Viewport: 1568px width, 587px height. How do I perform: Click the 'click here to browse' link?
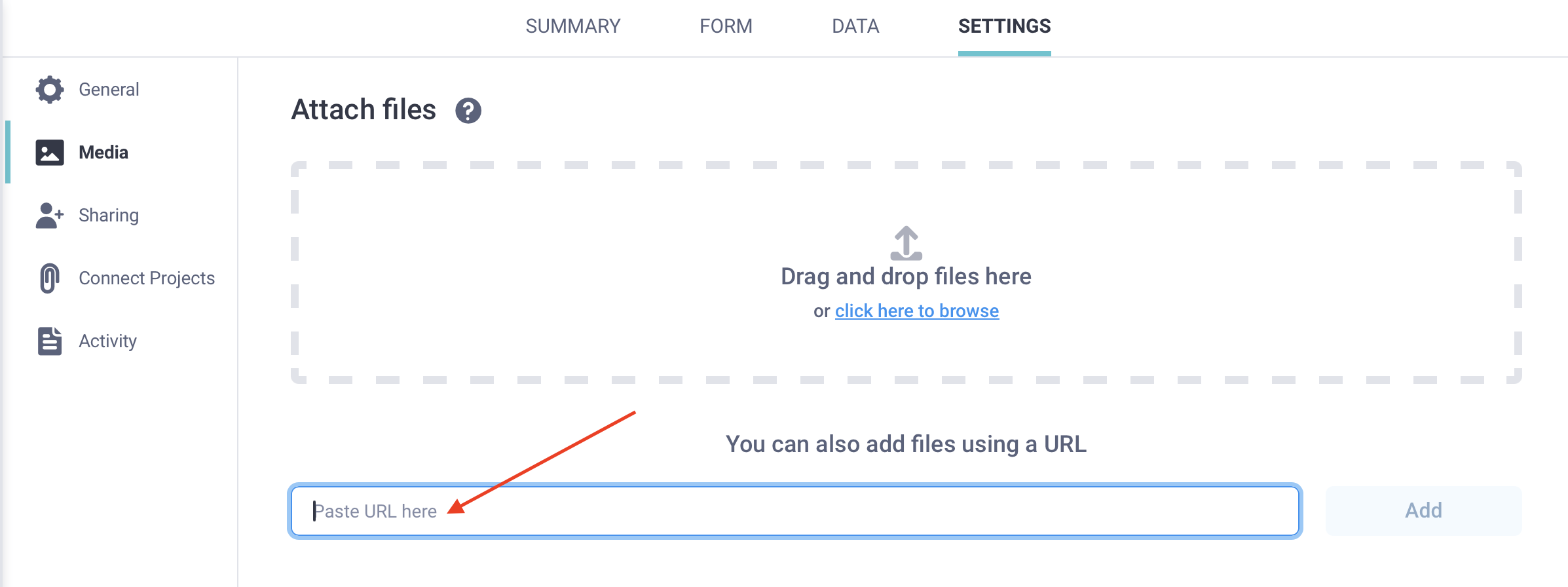click(x=916, y=311)
